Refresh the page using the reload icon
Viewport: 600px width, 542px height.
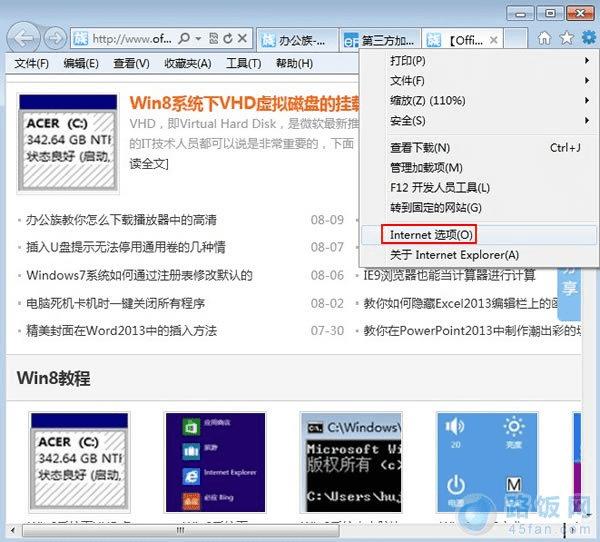(x=228, y=38)
